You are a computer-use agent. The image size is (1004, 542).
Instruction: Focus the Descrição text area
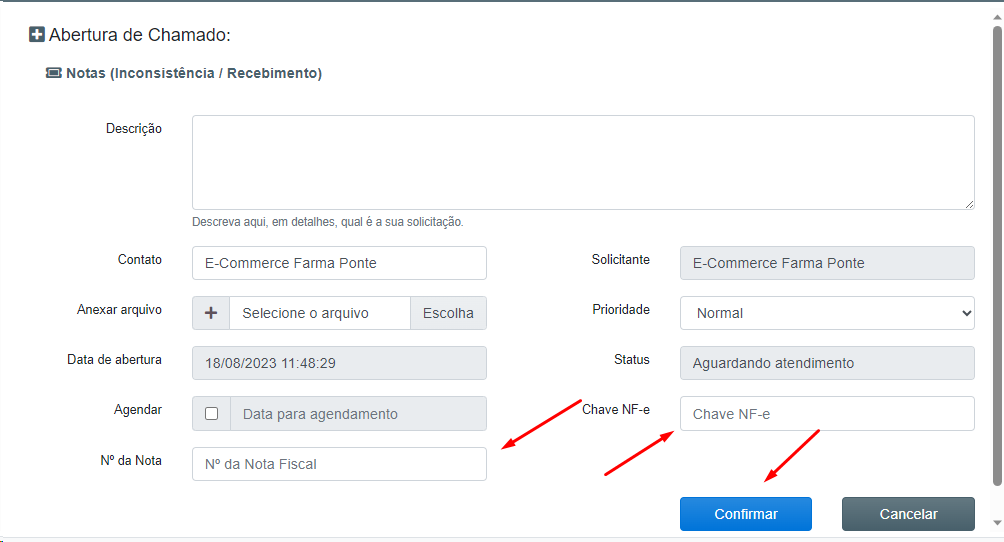(x=583, y=162)
